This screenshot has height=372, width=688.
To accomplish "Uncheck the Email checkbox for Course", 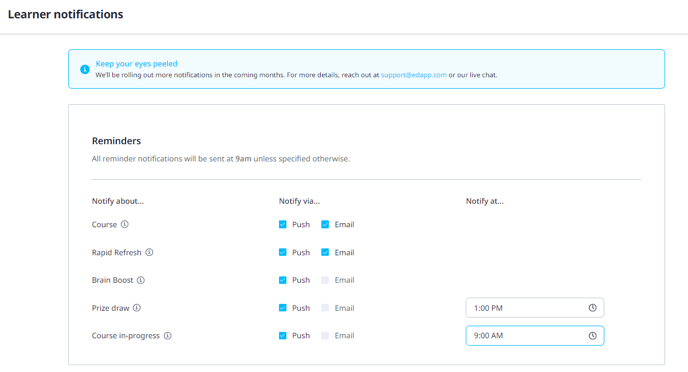I will pos(325,224).
